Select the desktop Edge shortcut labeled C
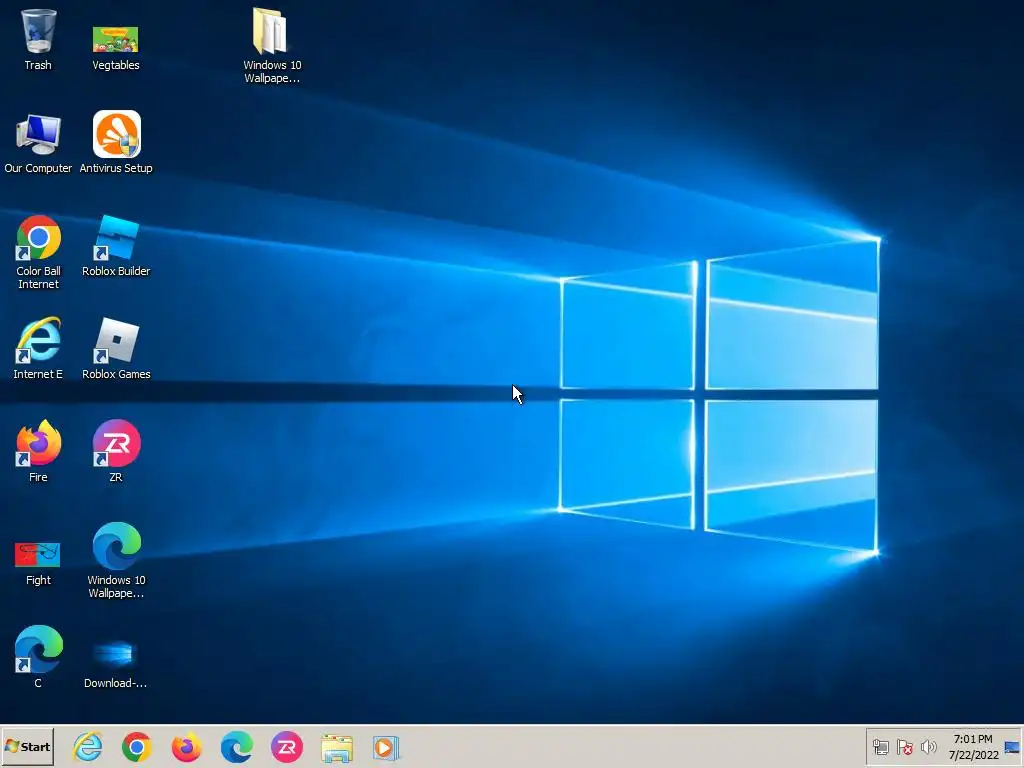This screenshot has width=1024, height=768. 38,657
